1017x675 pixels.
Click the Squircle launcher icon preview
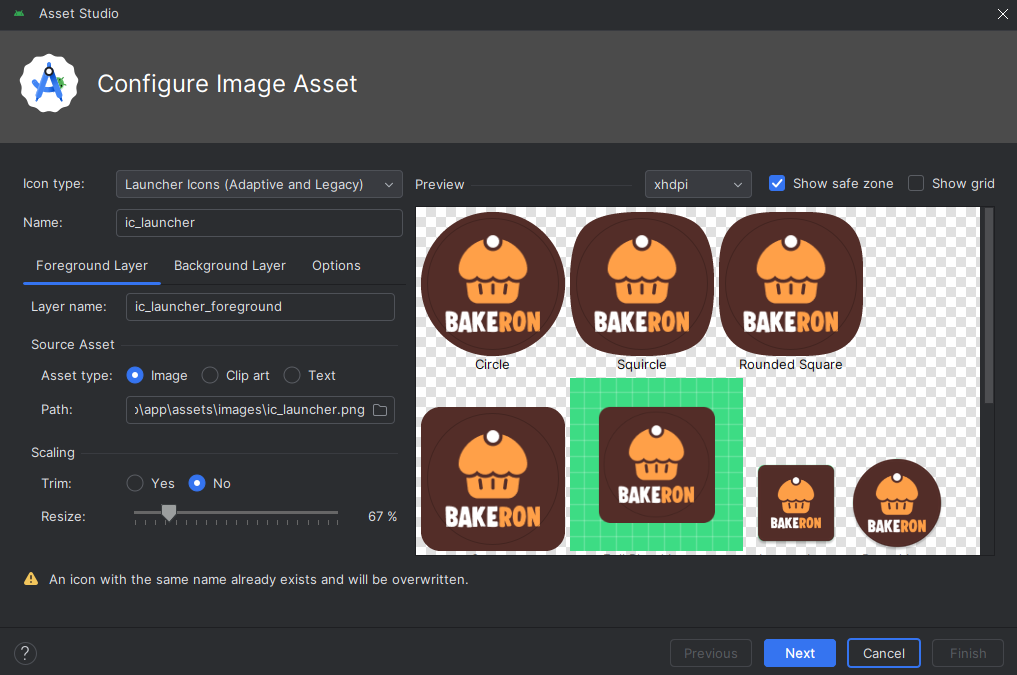[641, 284]
